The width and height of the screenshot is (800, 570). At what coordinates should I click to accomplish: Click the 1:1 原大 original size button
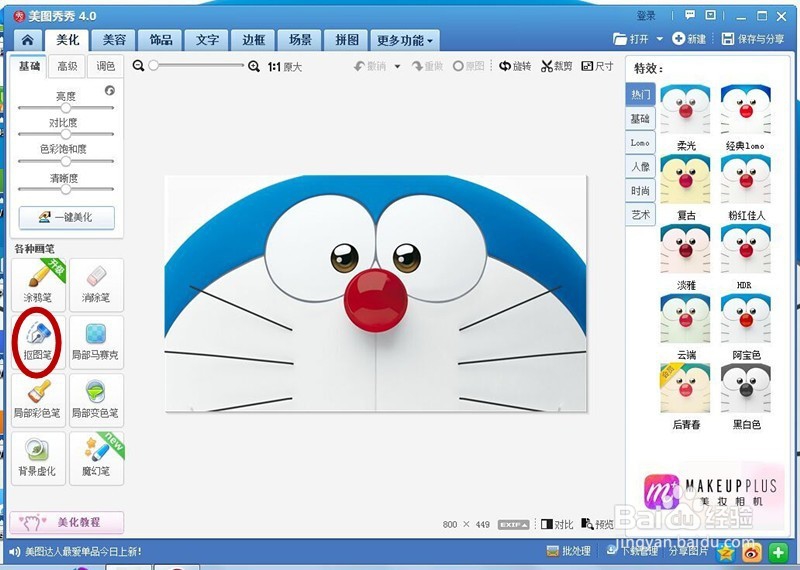285,67
